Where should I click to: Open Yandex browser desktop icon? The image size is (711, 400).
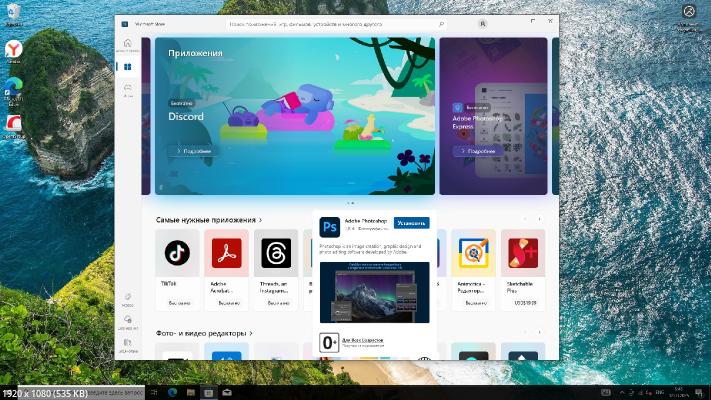[14, 51]
